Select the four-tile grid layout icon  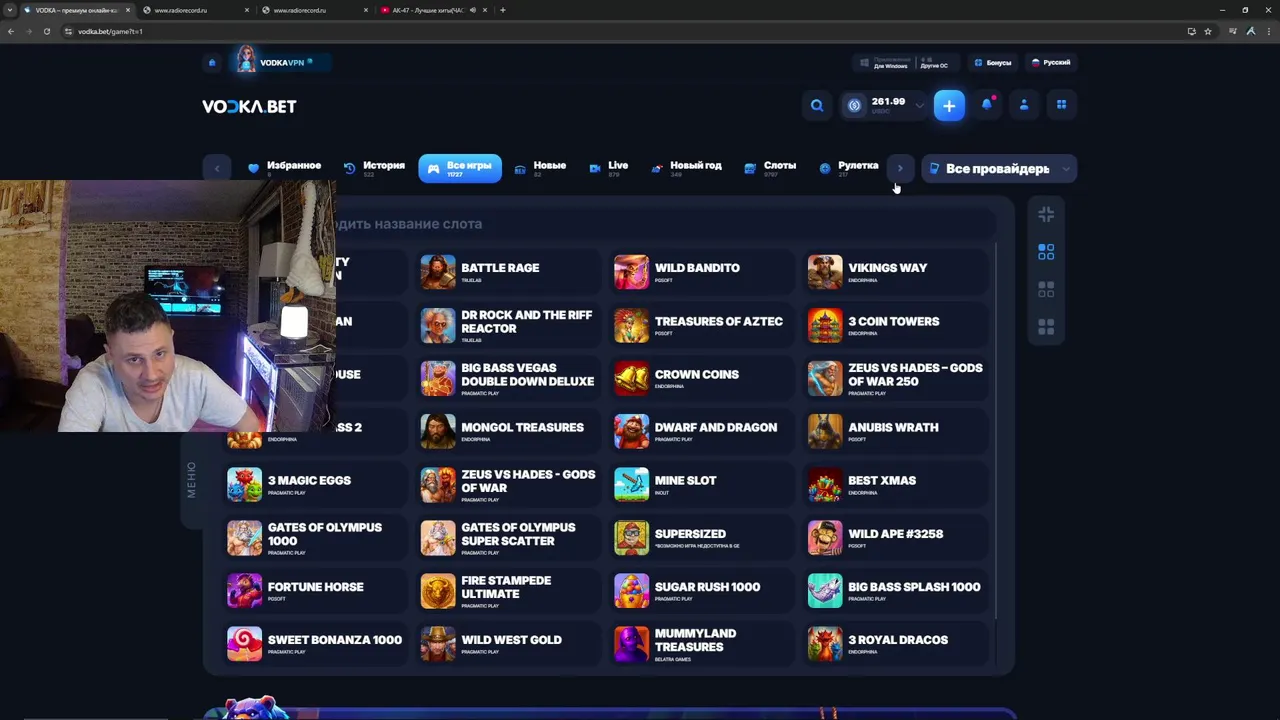(1046, 252)
